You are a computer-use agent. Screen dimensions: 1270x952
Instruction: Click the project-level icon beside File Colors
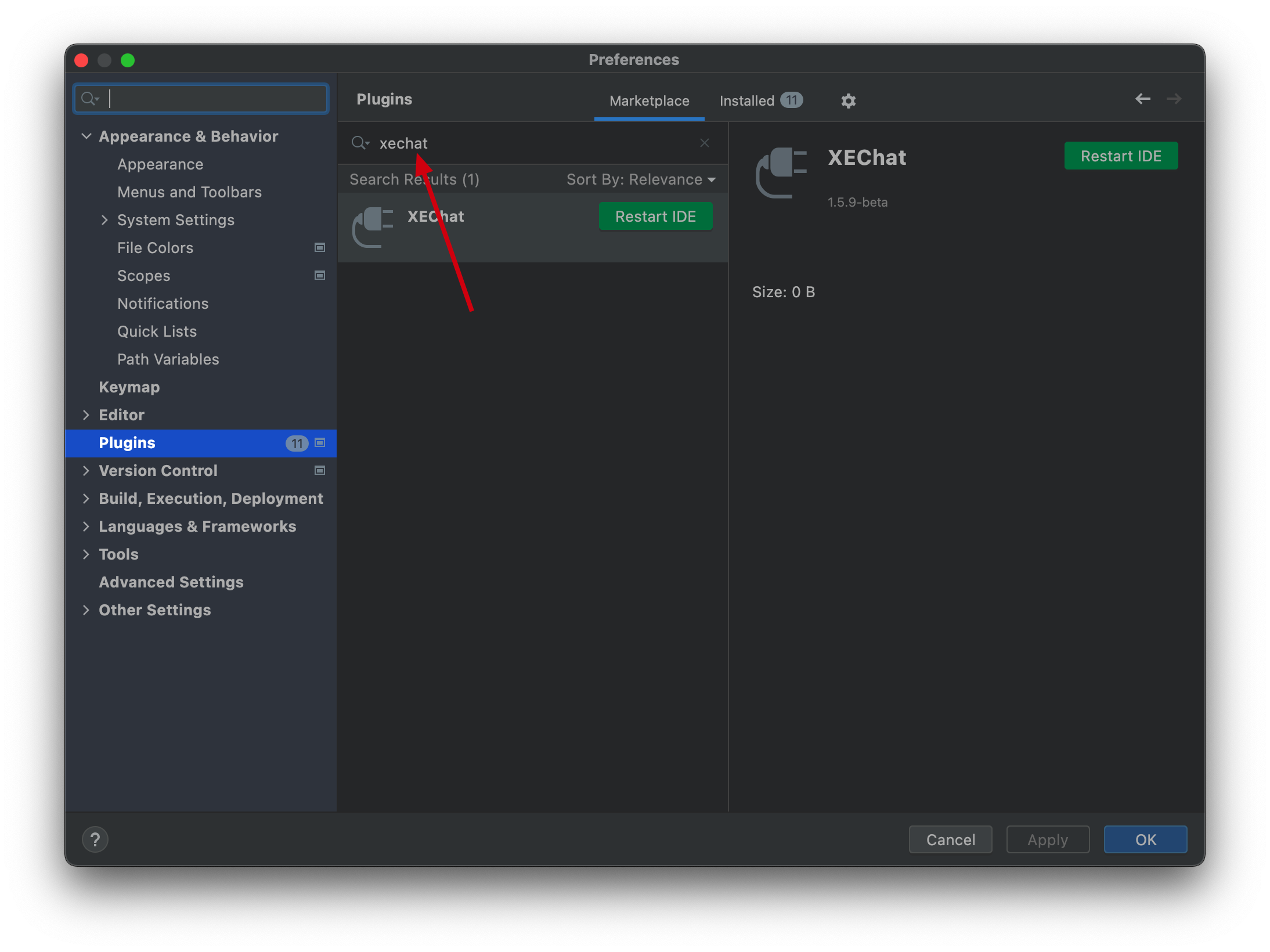[x=319, y=248]
